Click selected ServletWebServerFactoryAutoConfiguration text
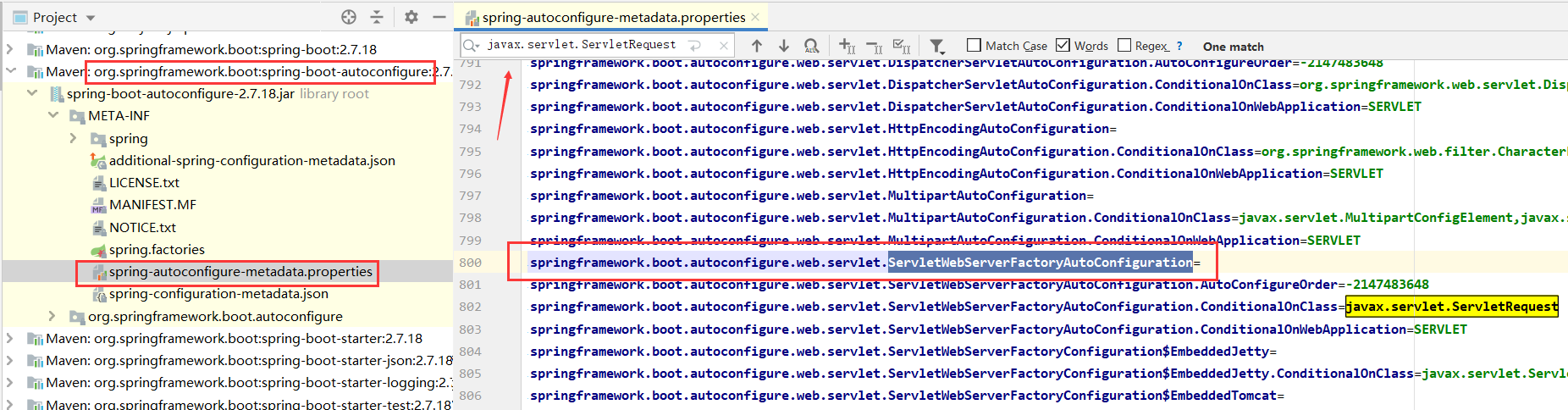The height and width of the screenshot is (410, 1568). (x=1040, y=263)
